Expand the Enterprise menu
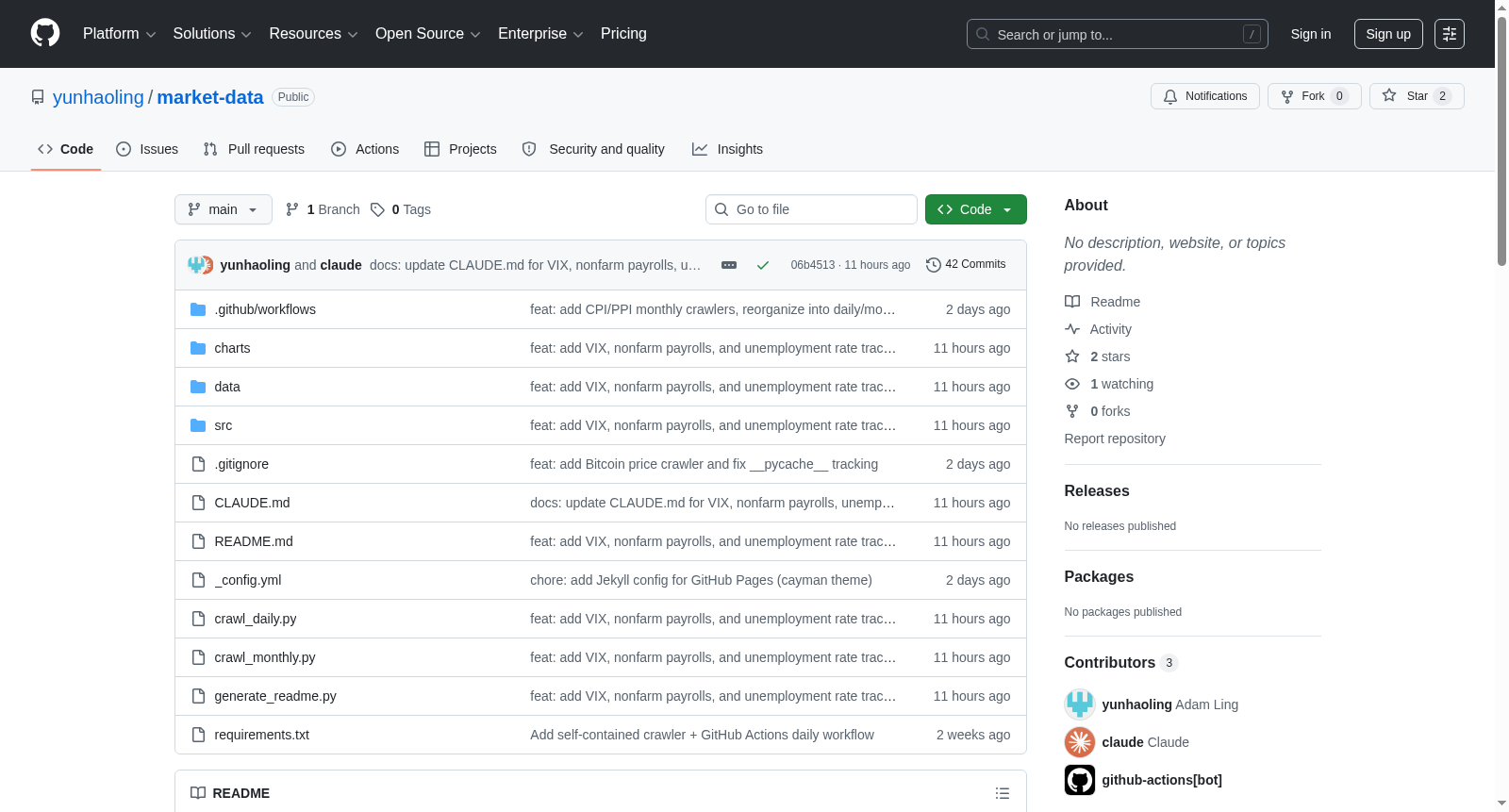The height and width of the screenshot is (812, 1509). tap(540, 34)
